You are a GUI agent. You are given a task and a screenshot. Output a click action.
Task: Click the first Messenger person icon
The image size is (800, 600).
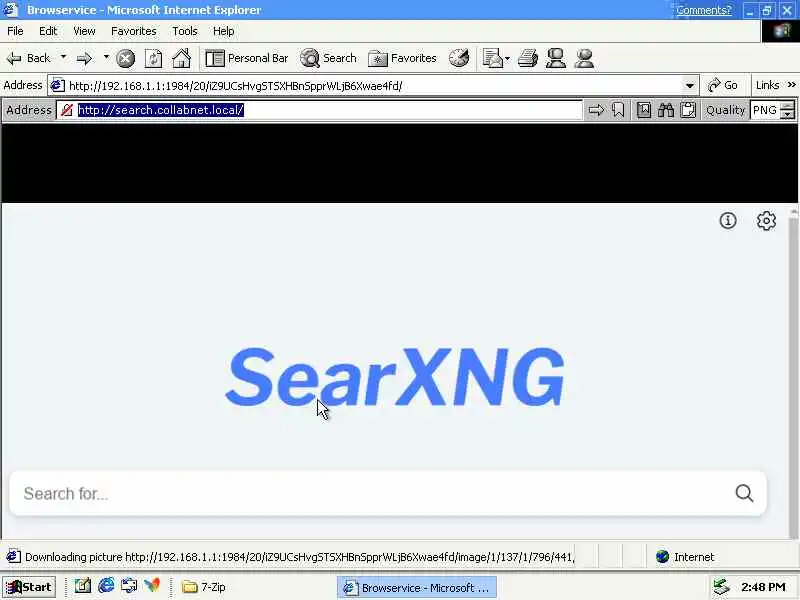point(556,58)
